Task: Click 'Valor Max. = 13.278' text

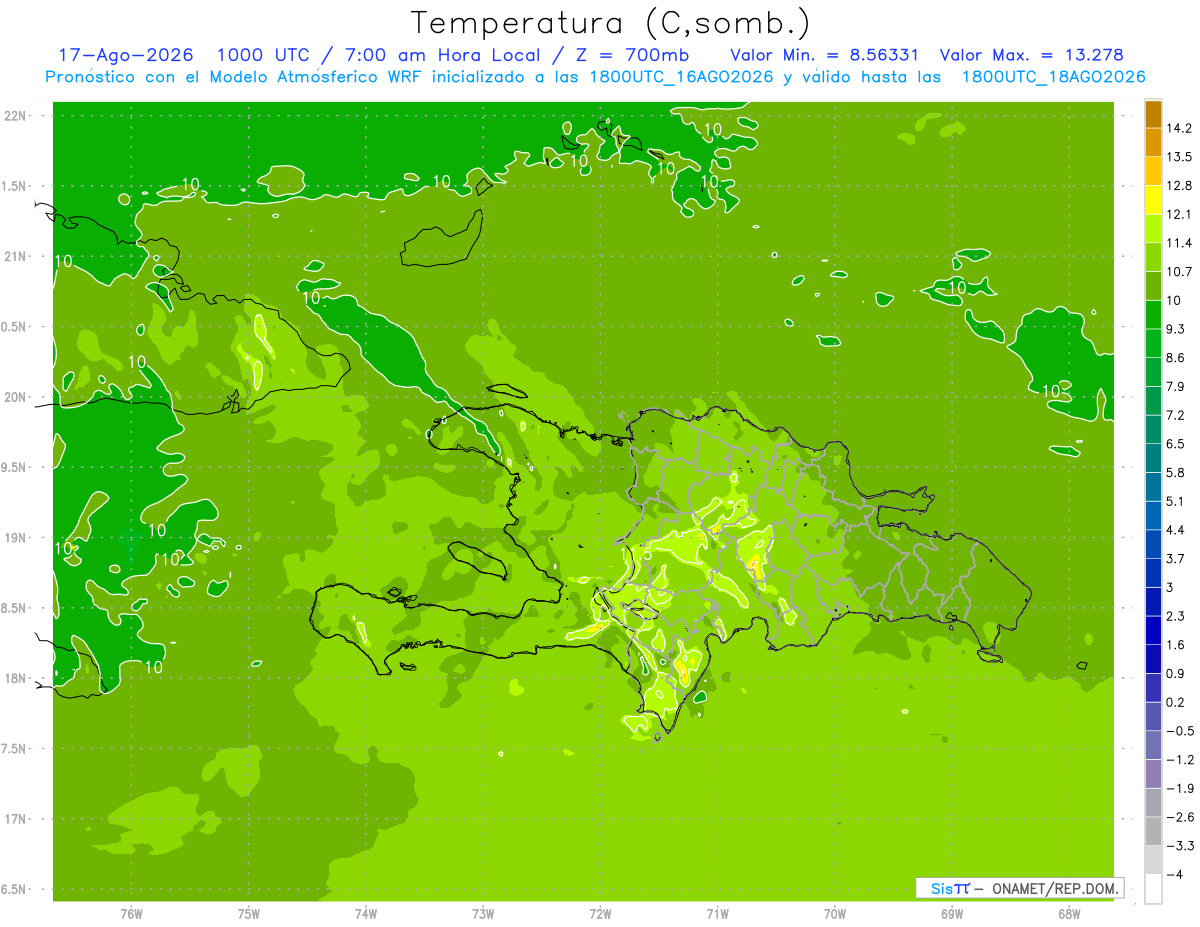Action: pyautogui.click(x=1031, y=55)
